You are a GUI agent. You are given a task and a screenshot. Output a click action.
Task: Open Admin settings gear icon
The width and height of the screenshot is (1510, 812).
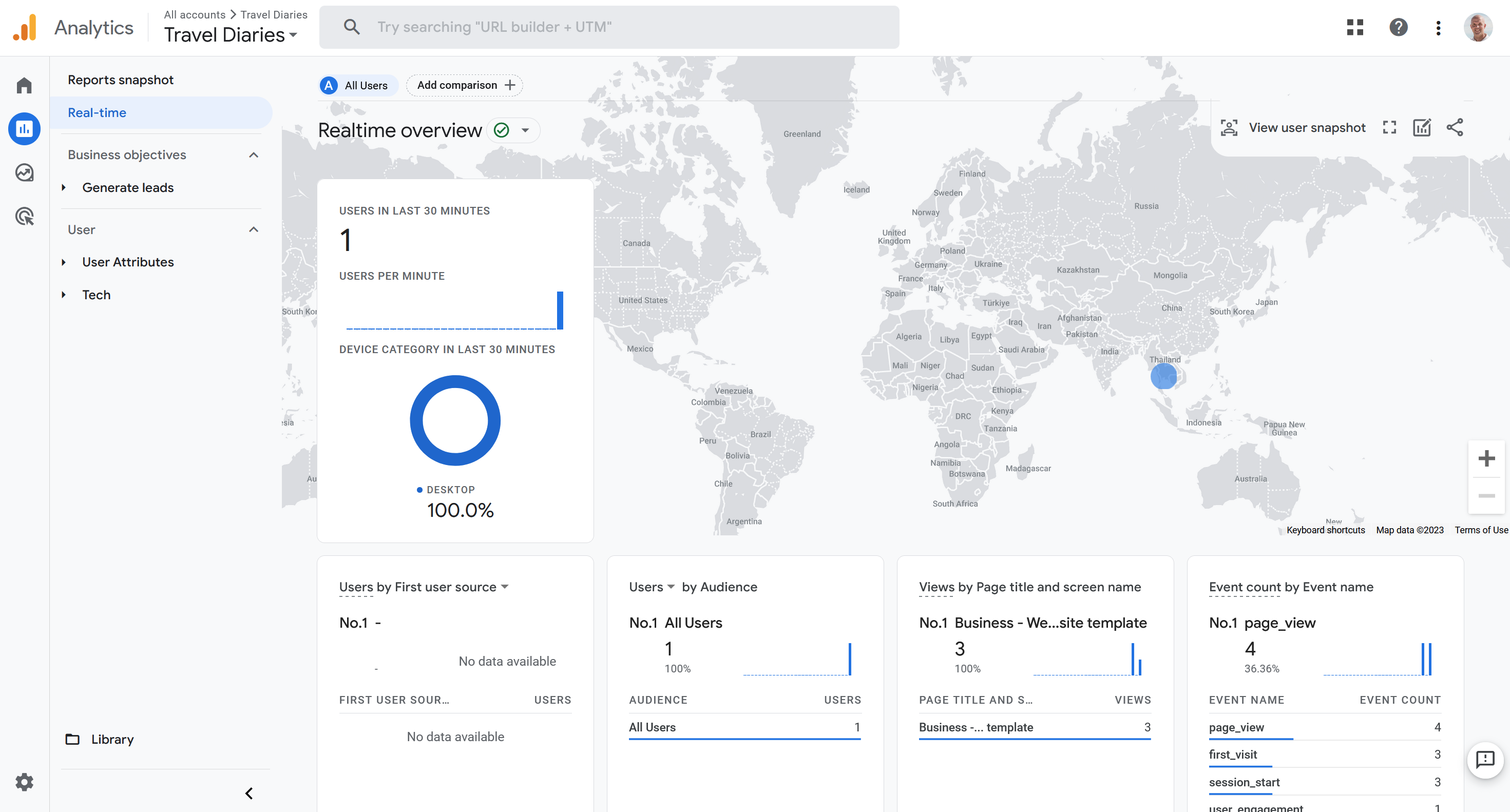click(x=24, y=782)
